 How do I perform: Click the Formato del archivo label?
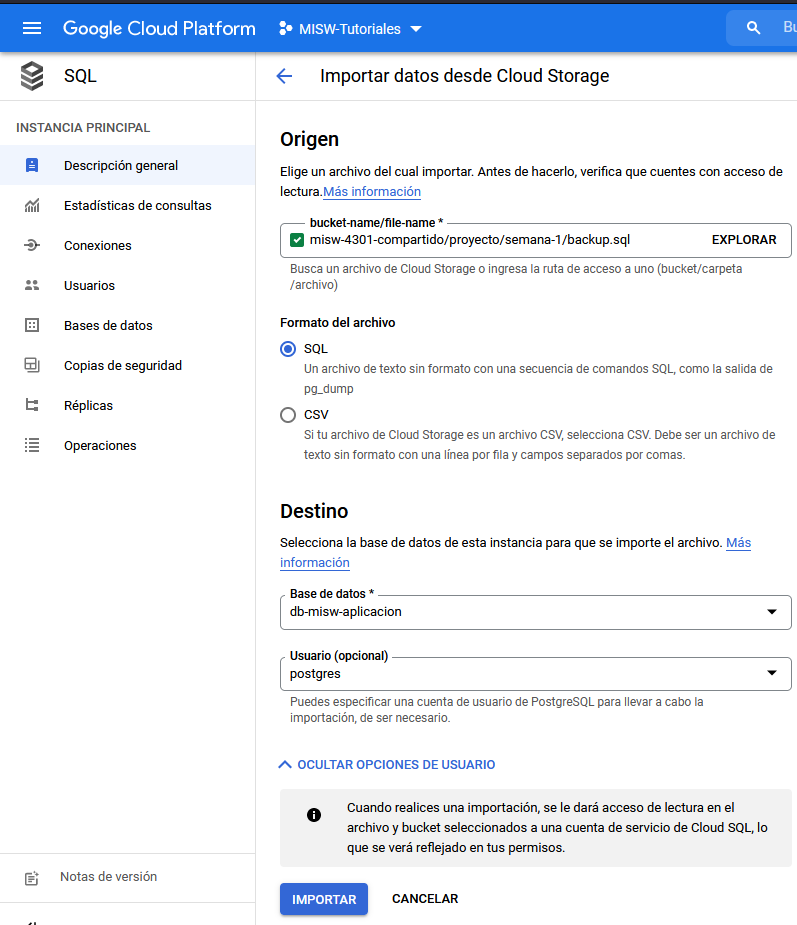click(337, 323)
